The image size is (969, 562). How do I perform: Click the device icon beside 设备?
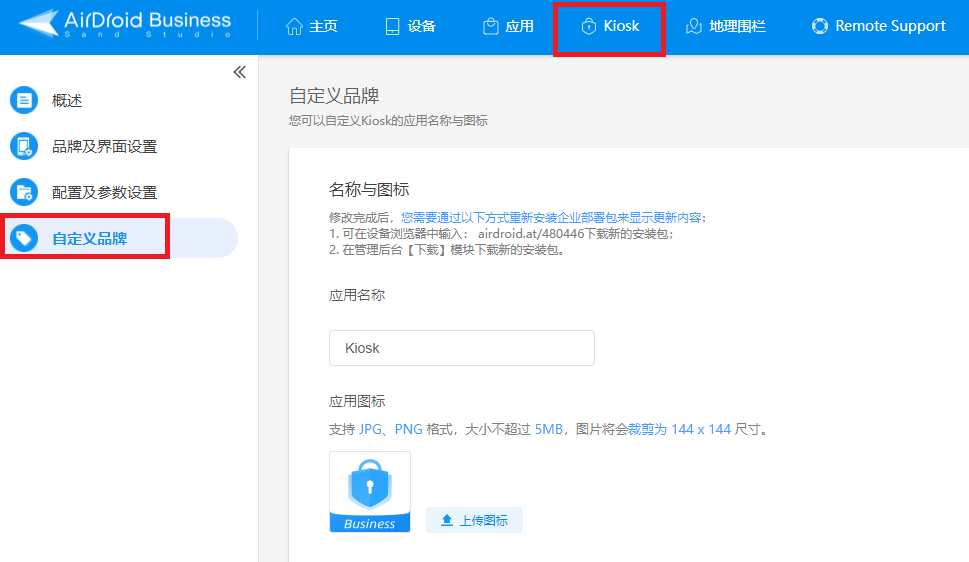pyautogui.click(x=392, y=27)
